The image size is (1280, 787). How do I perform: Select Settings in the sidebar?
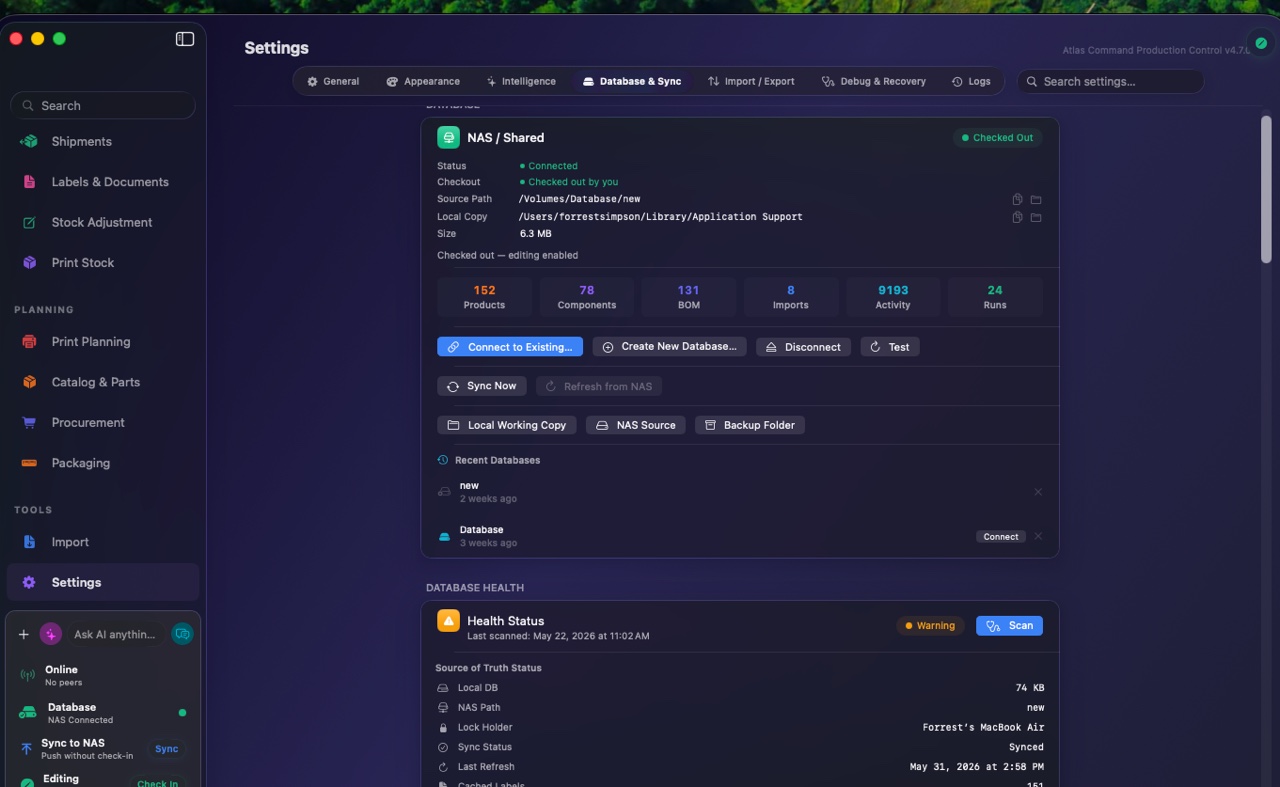coord(103,582)
